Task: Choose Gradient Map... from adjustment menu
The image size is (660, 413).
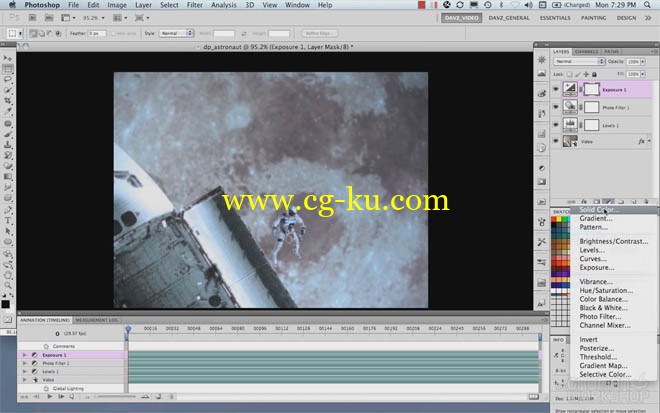Action: tap(603, 365)
